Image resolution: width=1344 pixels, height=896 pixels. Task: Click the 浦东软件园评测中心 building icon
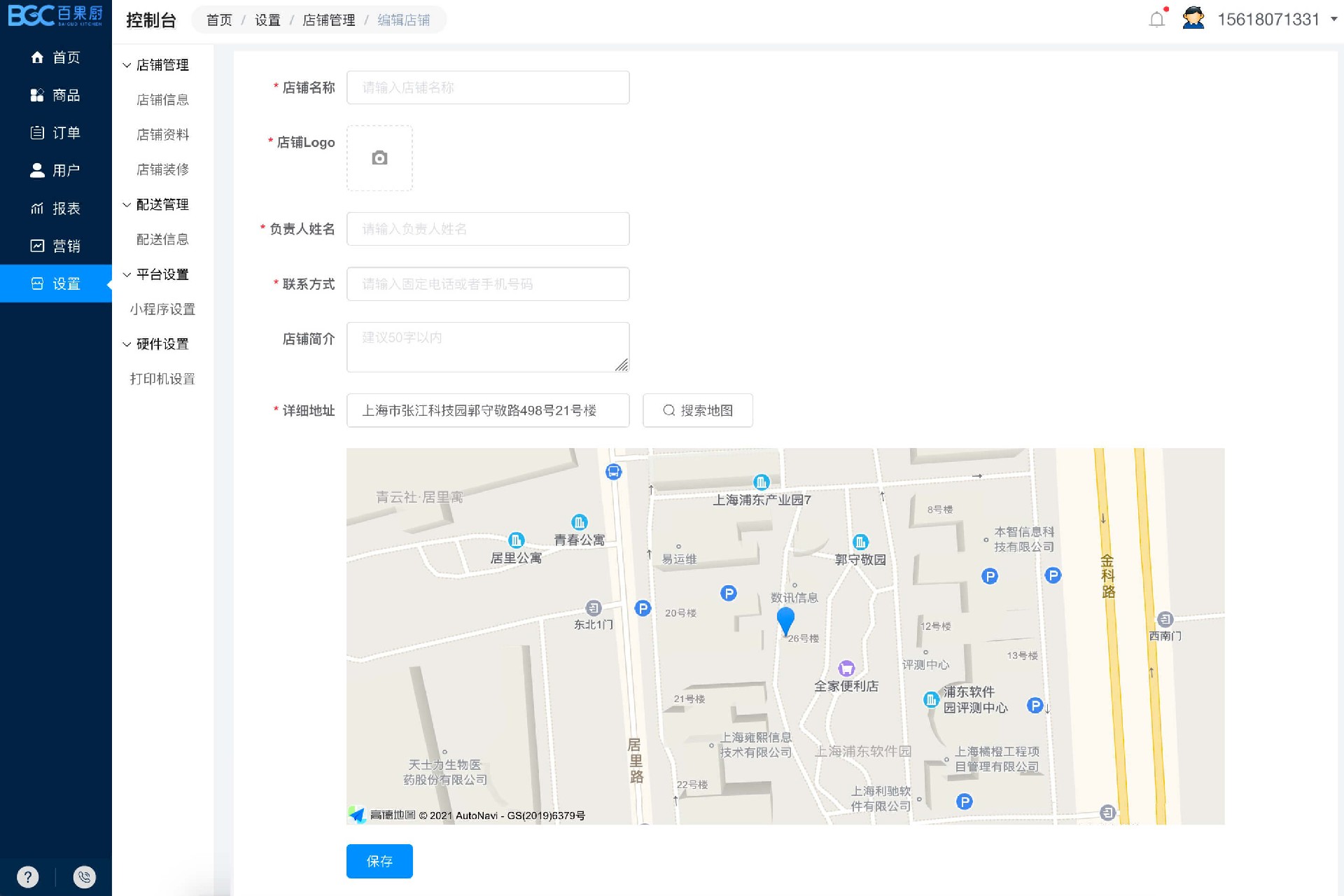[x=931, y=699]
